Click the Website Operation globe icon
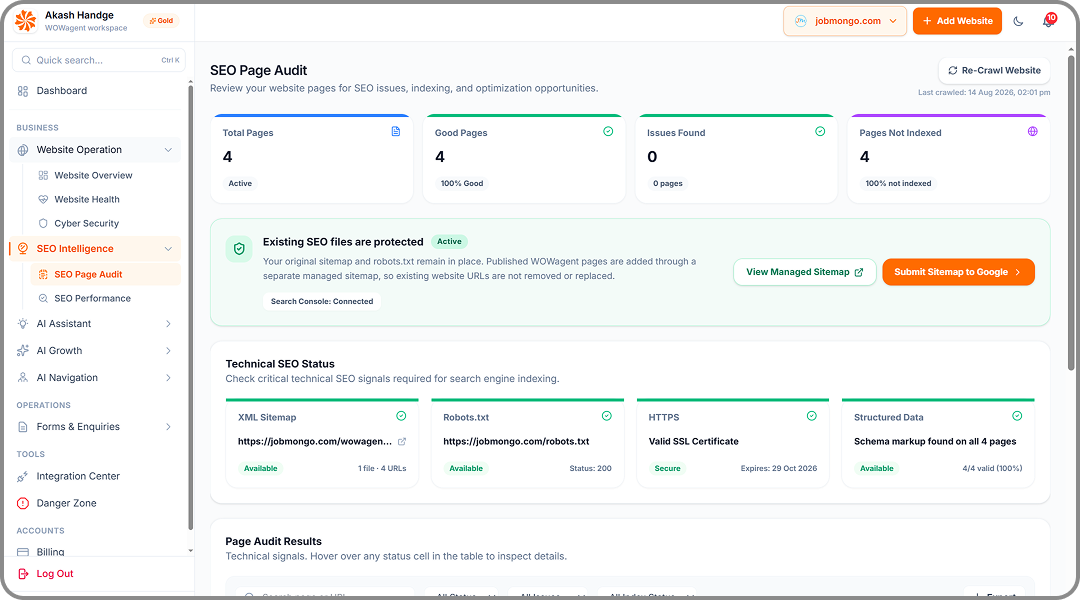Viewport: 1080px width, 600px height. point(23,150)
